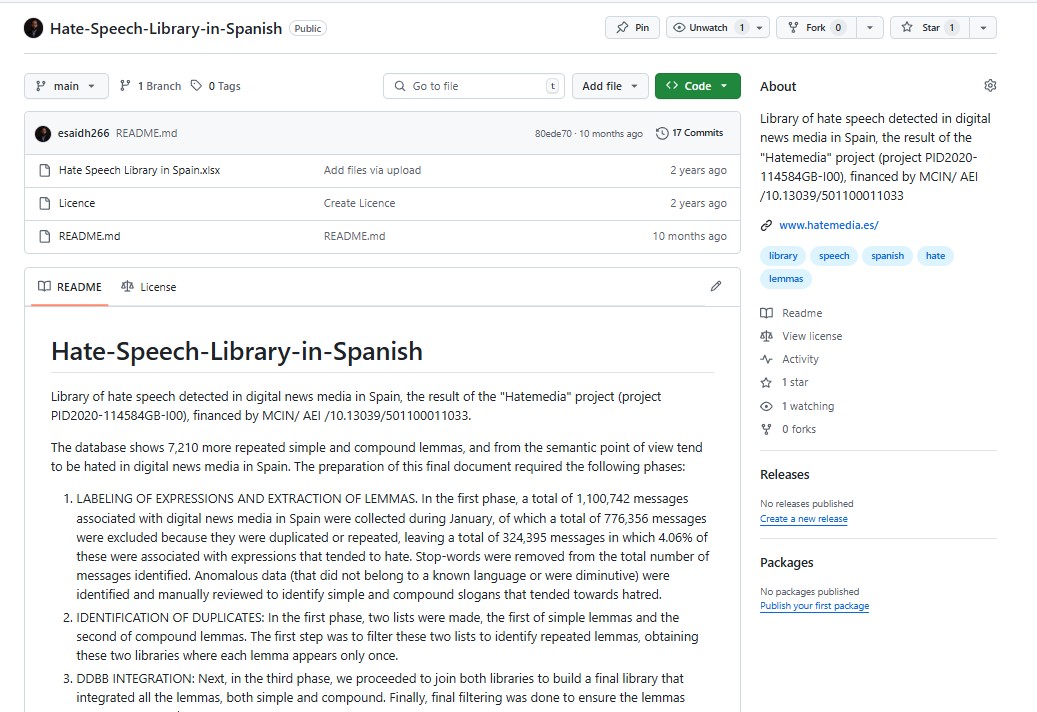1037x712 pixels.
Task: Click the star icon beside 1 star
Action: (767, 383)
